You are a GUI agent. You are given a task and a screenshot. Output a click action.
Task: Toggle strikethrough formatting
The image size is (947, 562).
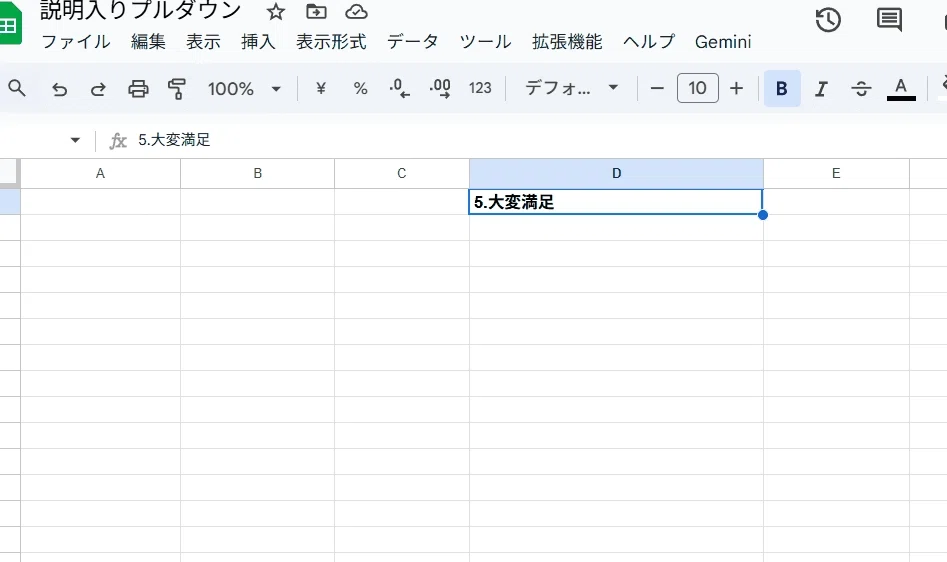(x=861, y=89)
